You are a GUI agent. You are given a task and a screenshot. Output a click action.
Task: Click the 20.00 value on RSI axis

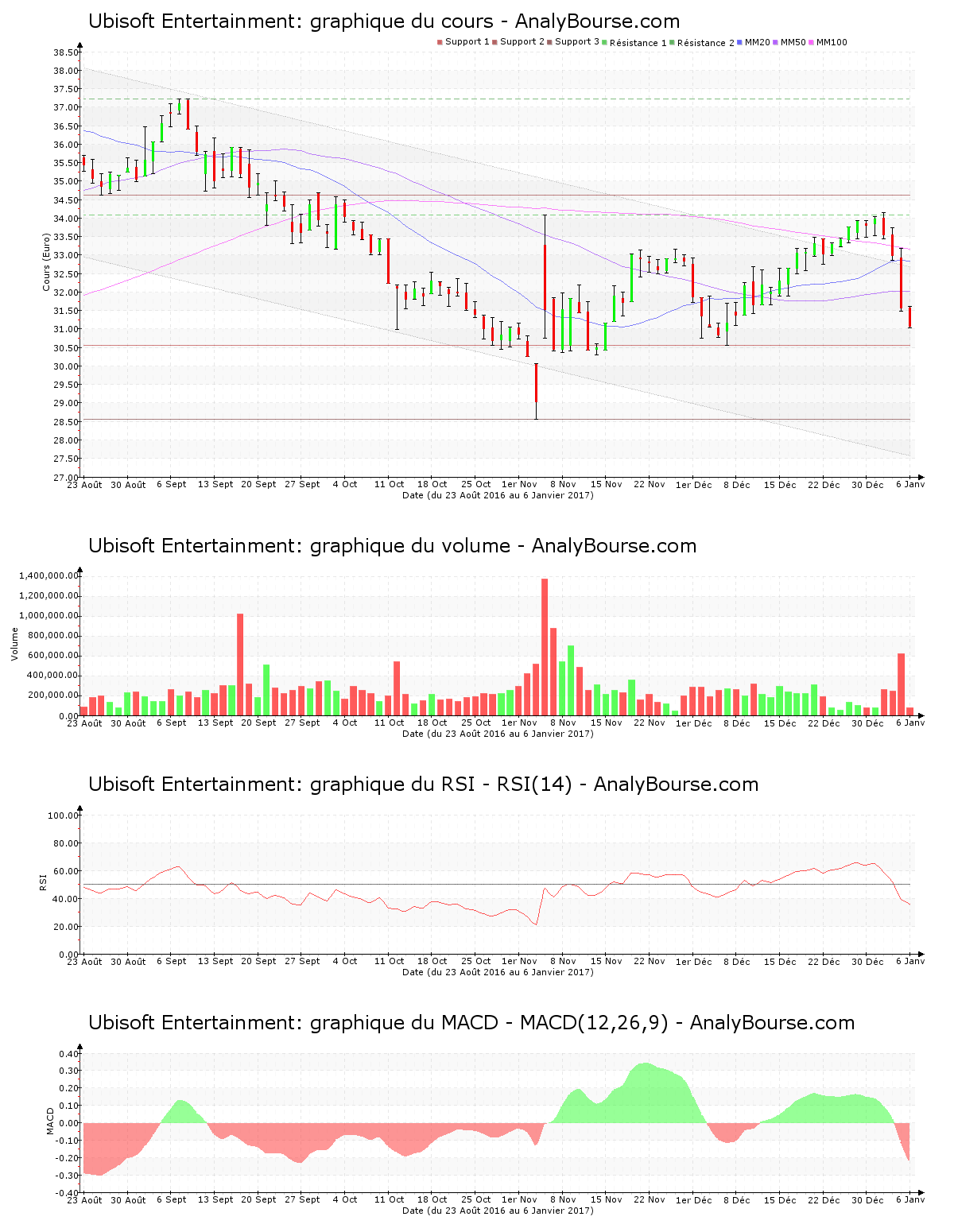tap(66, 927)
